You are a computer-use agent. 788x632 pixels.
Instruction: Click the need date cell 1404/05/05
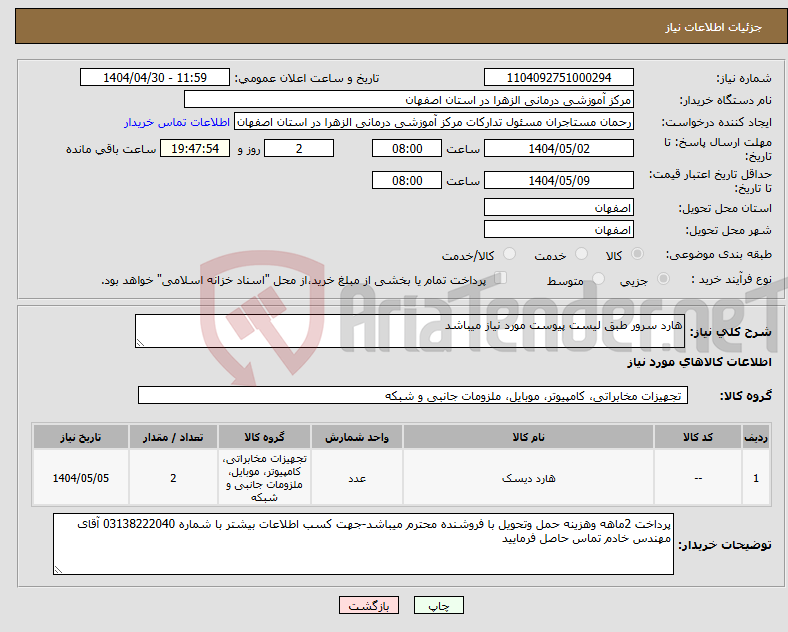81,478
